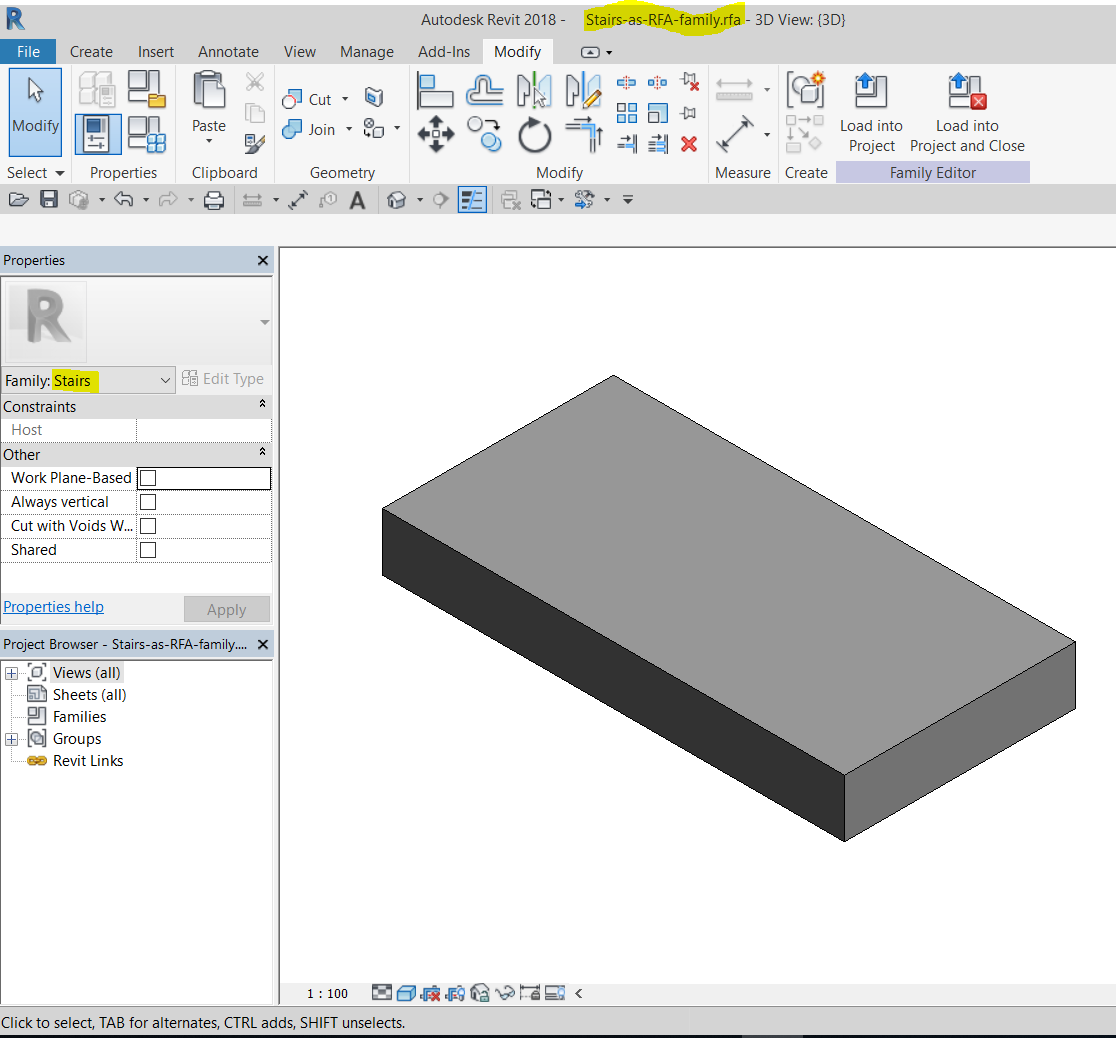Open Family Types in Properties panel
This screenshot has width=1116, height=1038.
[x=146, y=133]
